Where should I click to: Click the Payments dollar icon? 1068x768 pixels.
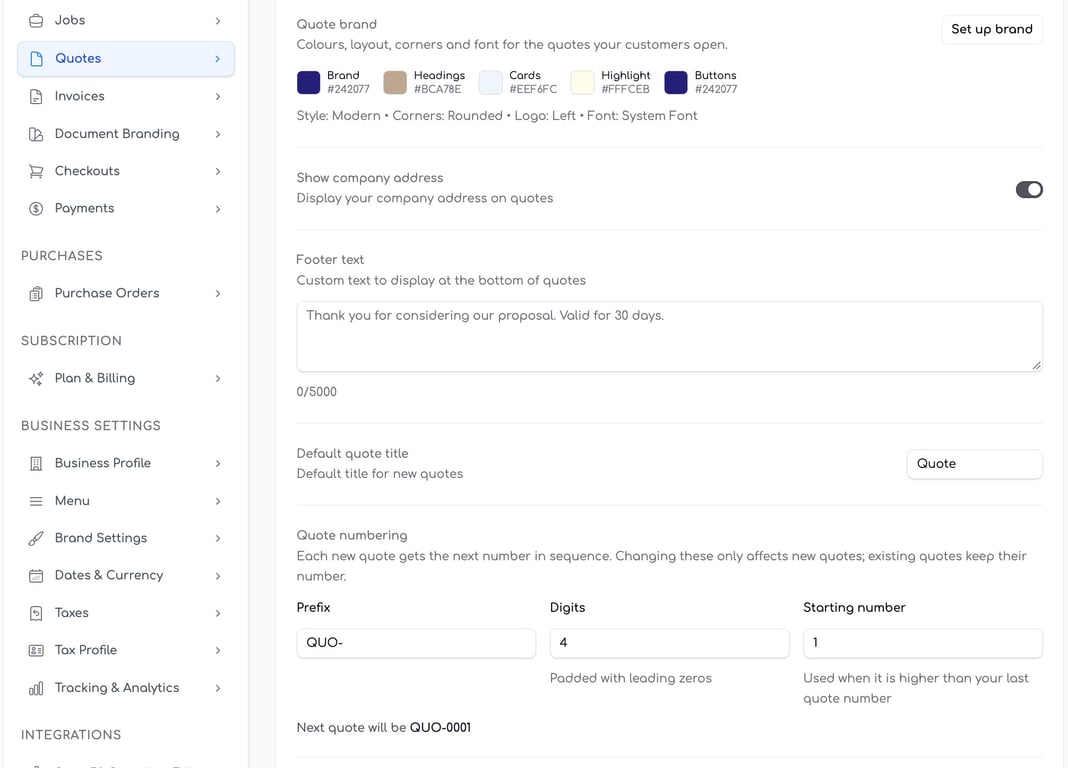point(36,209)
